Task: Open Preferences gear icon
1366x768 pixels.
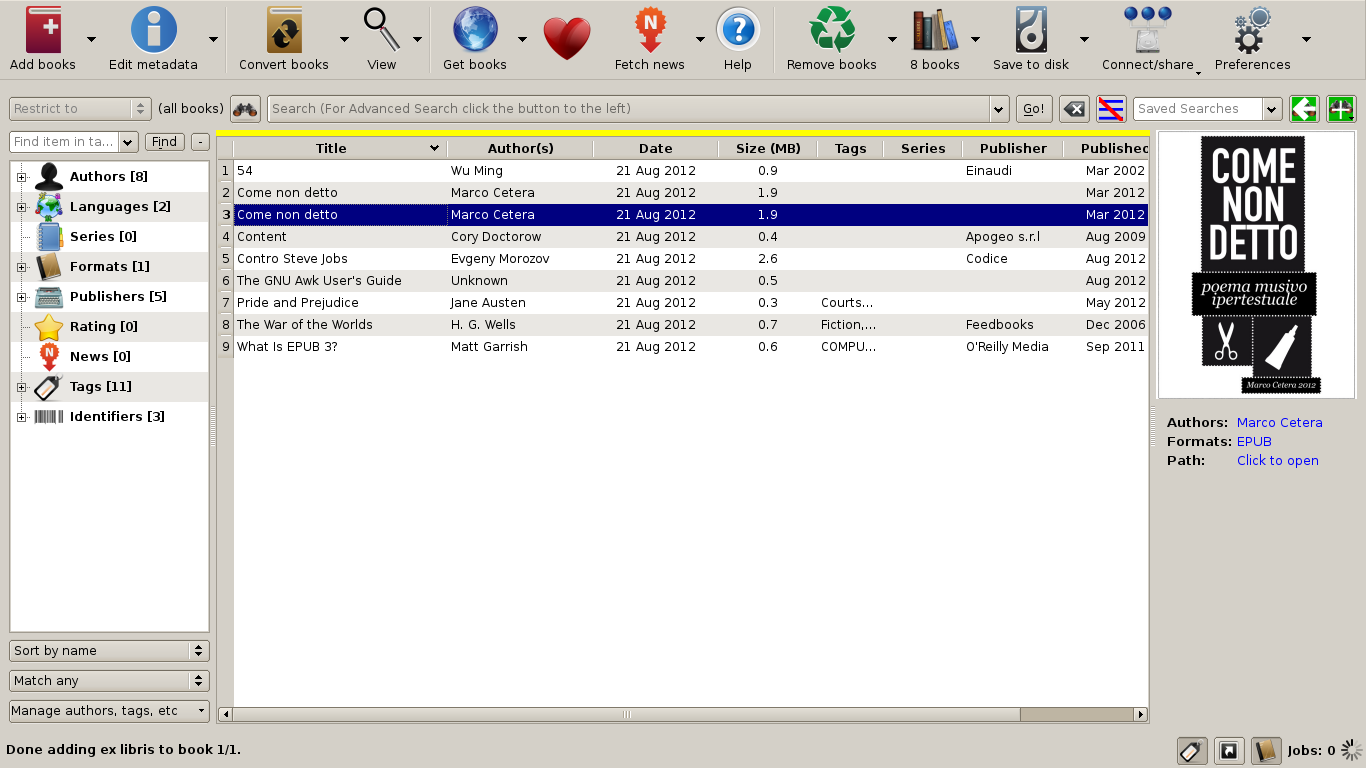Action: pyautogui.click(x=1252, y=30)
